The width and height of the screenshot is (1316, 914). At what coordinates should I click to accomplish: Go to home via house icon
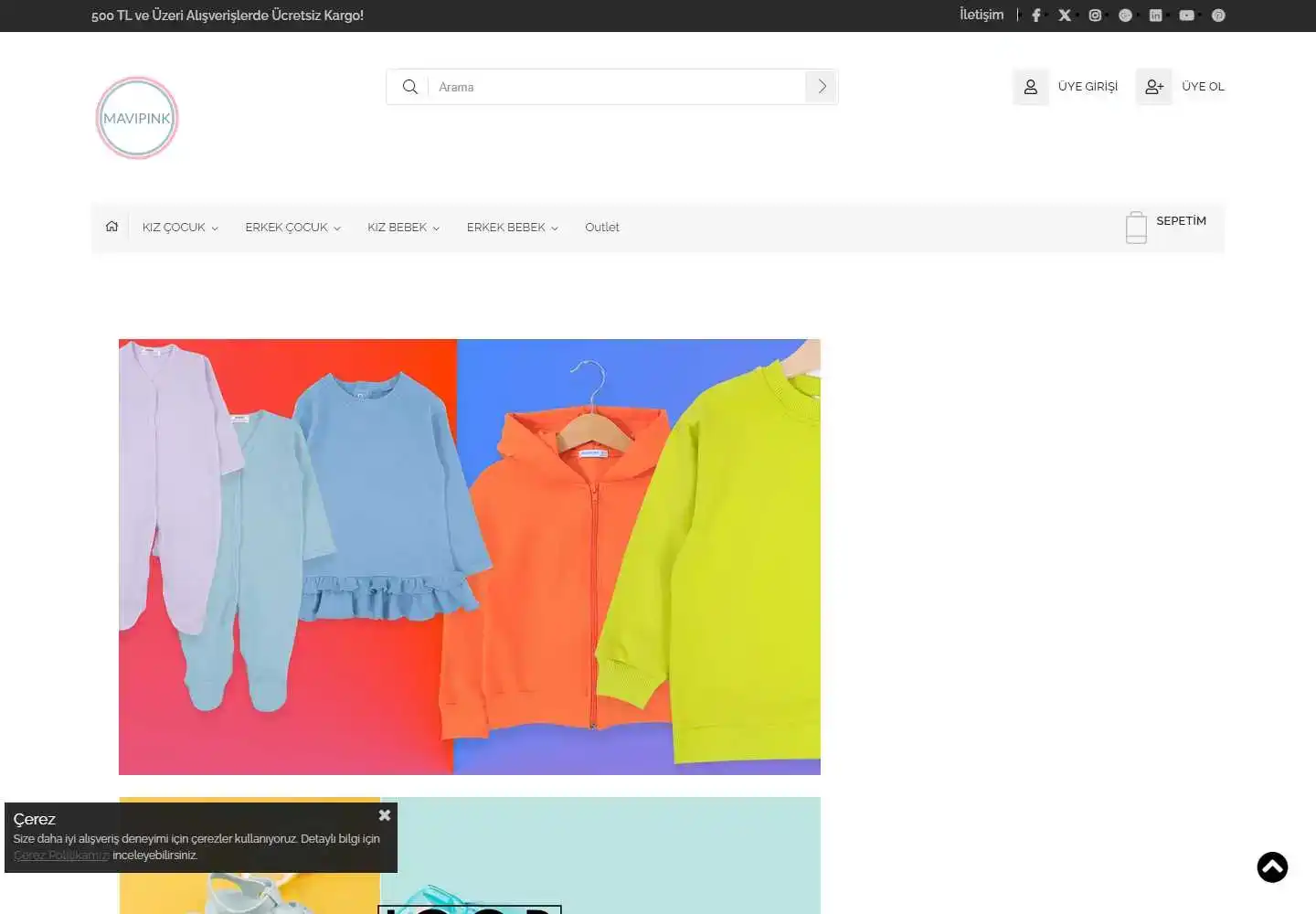pos(111,227)
